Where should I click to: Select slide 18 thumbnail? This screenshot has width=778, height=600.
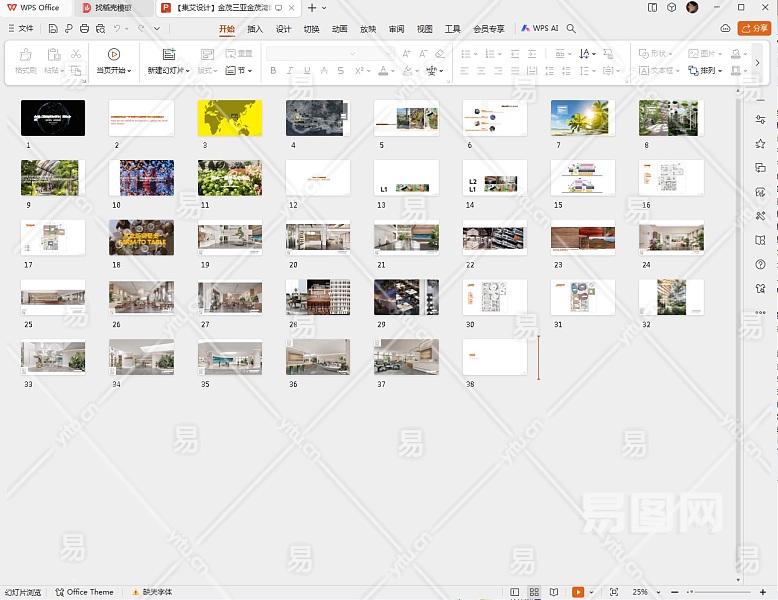[141, 238]
